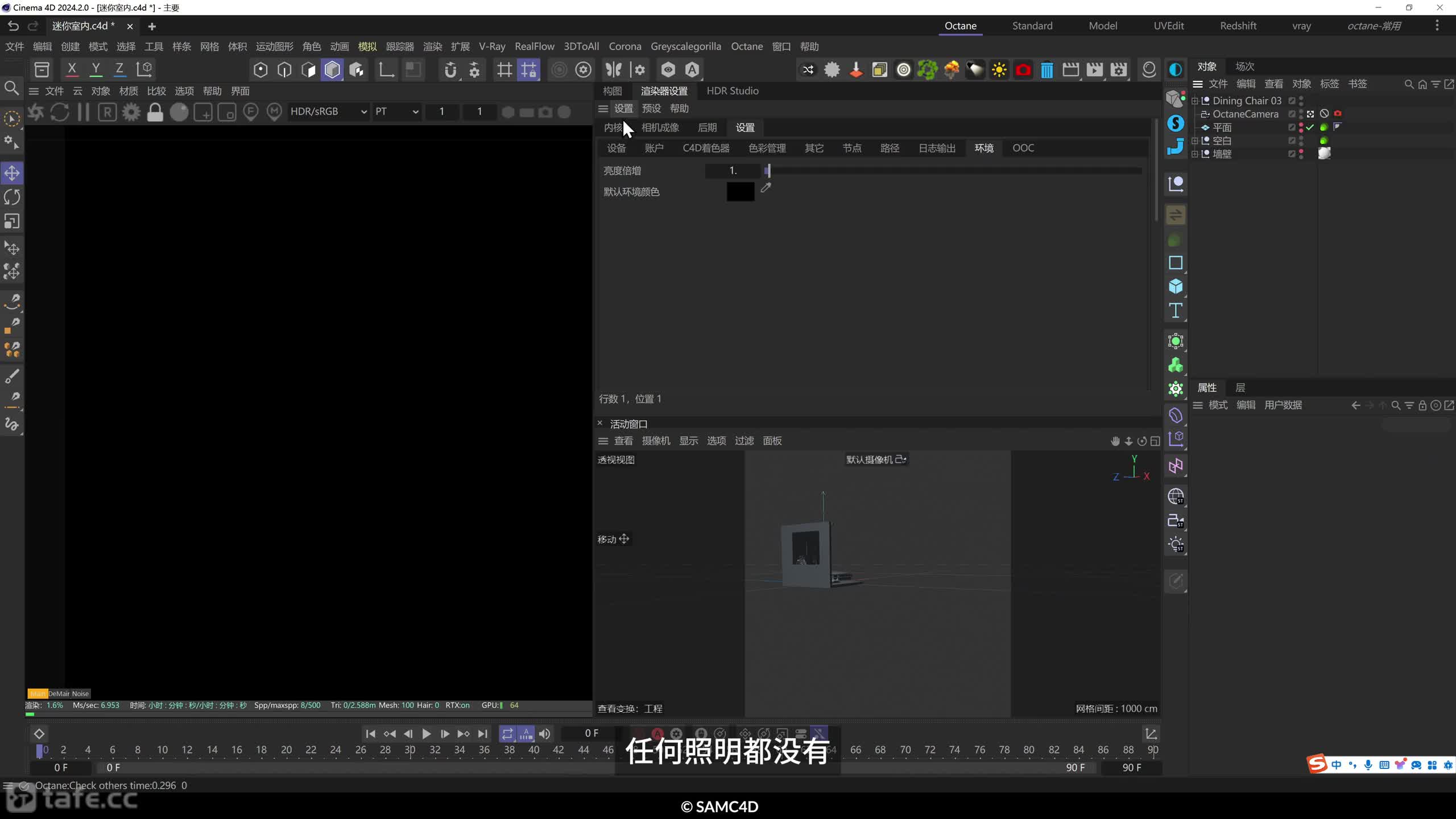1456x819 pixels.
Task: Click the Octane settings gear in Live Viewer
Action: [x=131, y=112]
